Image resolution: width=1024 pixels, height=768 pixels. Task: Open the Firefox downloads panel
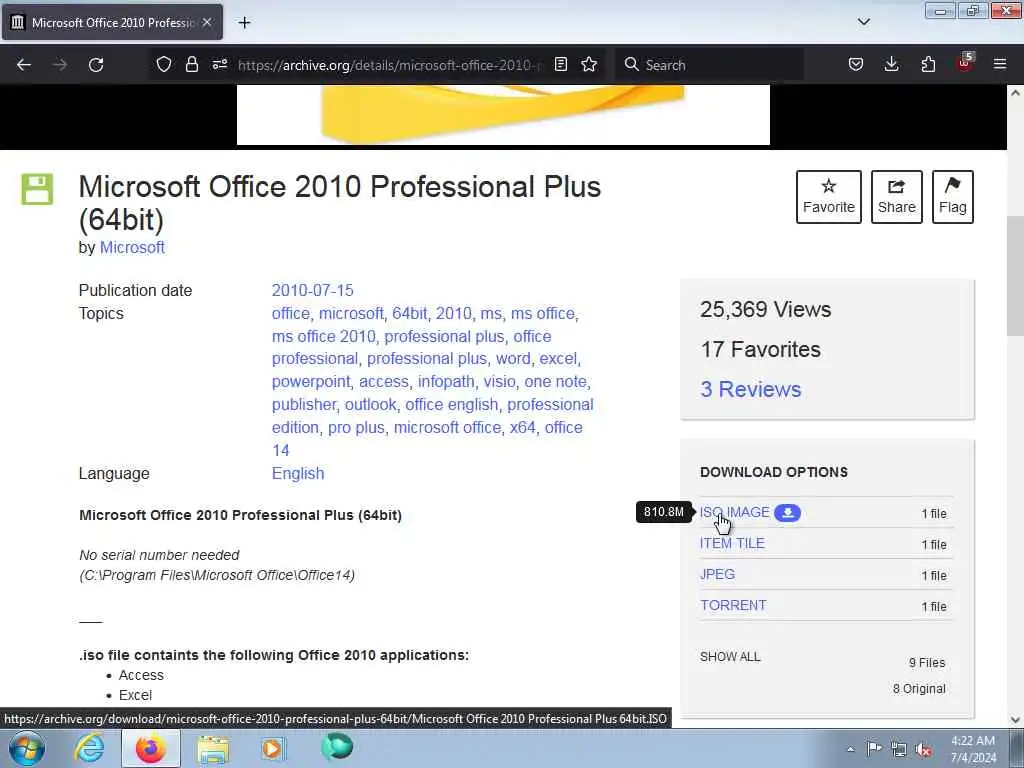[x=891, y=64]
